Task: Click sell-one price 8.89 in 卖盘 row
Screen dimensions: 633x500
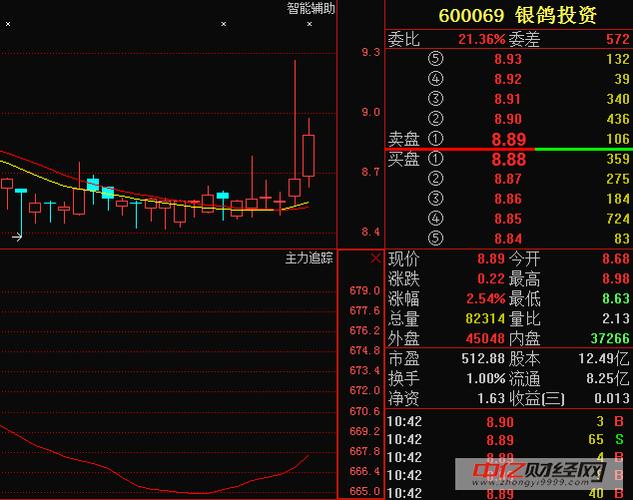Action: click(509, 140)
